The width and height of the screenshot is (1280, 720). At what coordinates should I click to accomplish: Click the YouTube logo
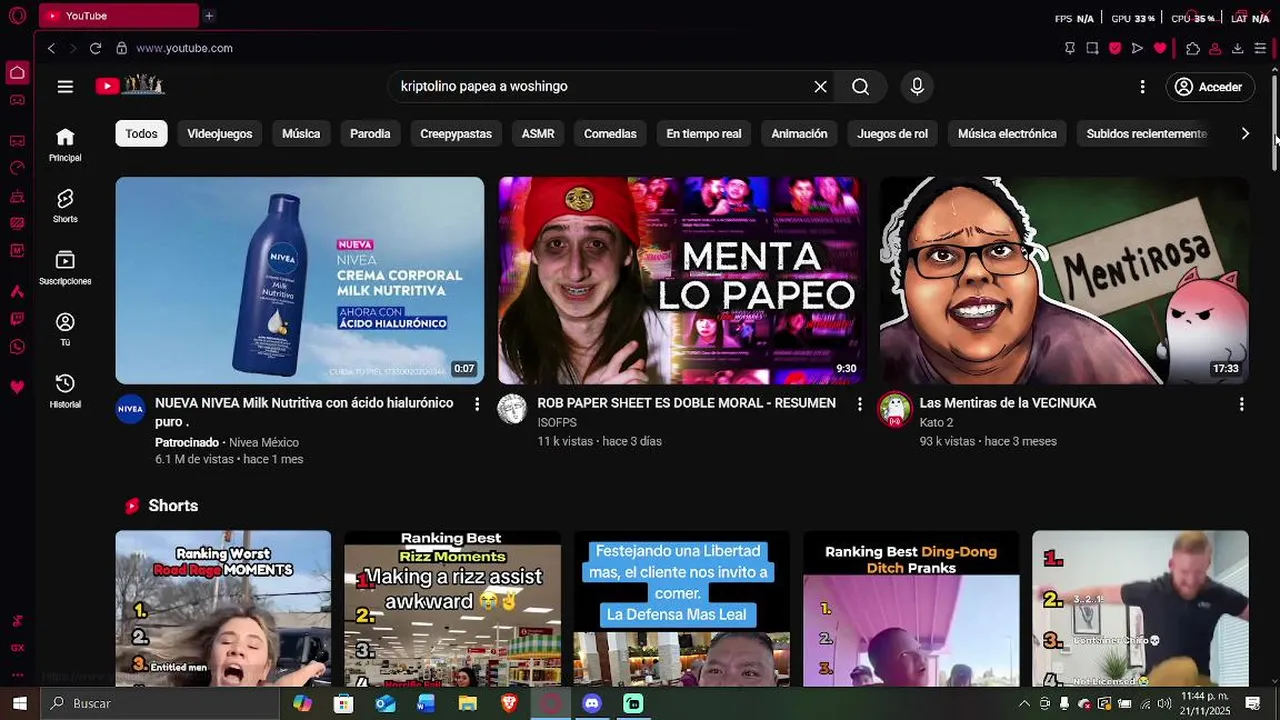[x=130, y=86]
